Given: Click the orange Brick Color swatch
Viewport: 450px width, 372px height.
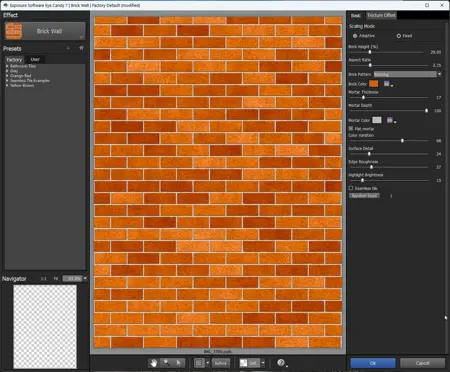Looking at the screenshot, I should [x=374, y=84].
